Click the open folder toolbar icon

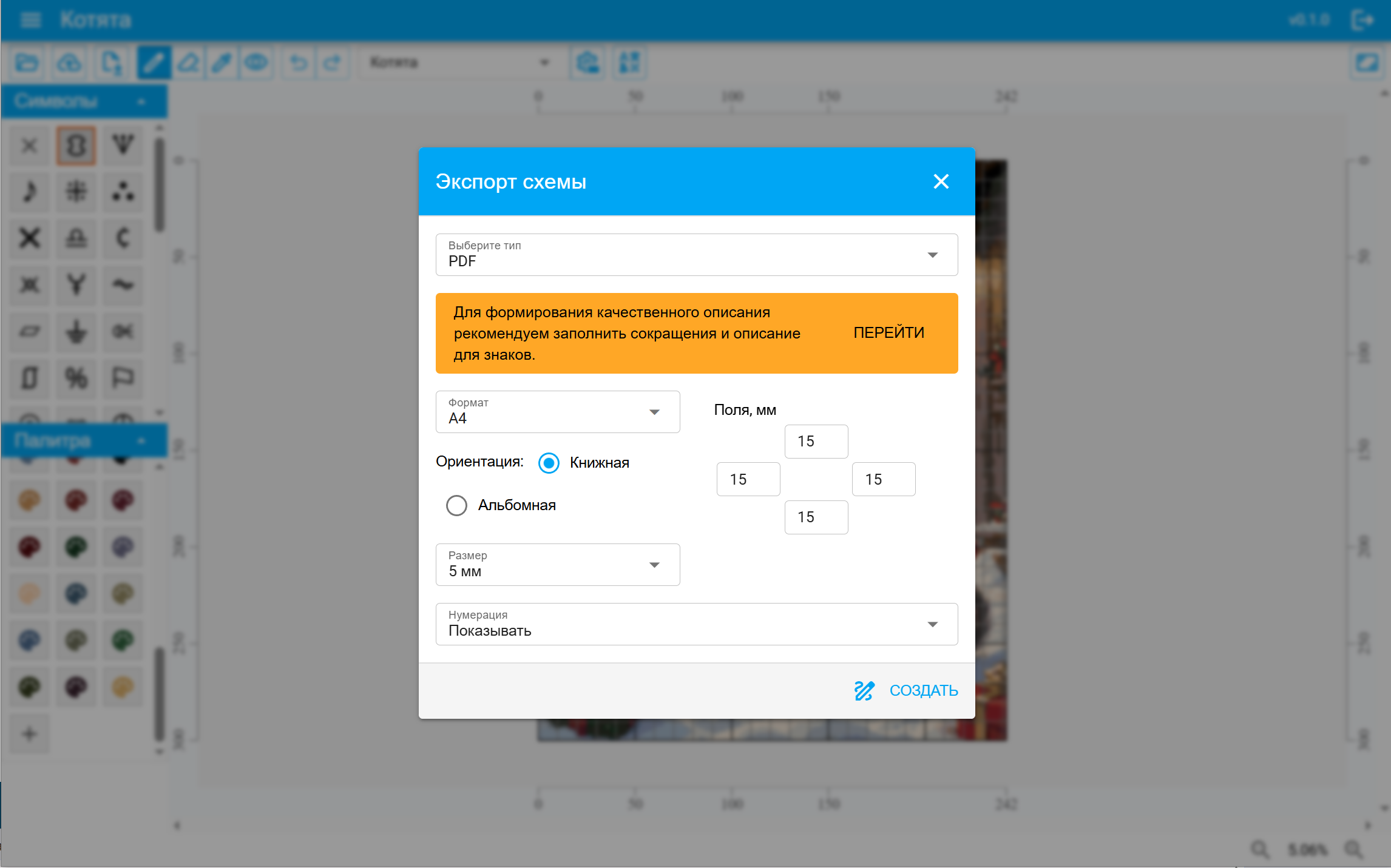pyautogui.click(x=27, y=62)
